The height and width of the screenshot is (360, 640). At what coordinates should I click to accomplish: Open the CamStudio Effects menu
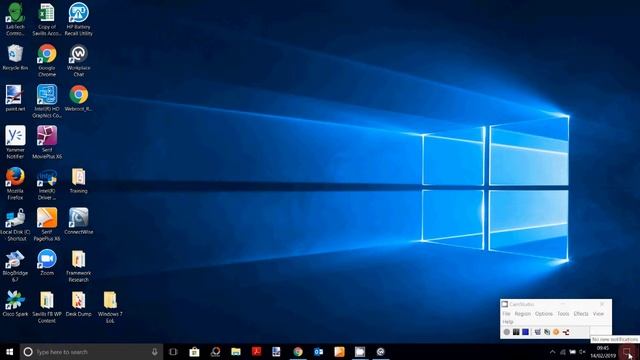[581, 313]
